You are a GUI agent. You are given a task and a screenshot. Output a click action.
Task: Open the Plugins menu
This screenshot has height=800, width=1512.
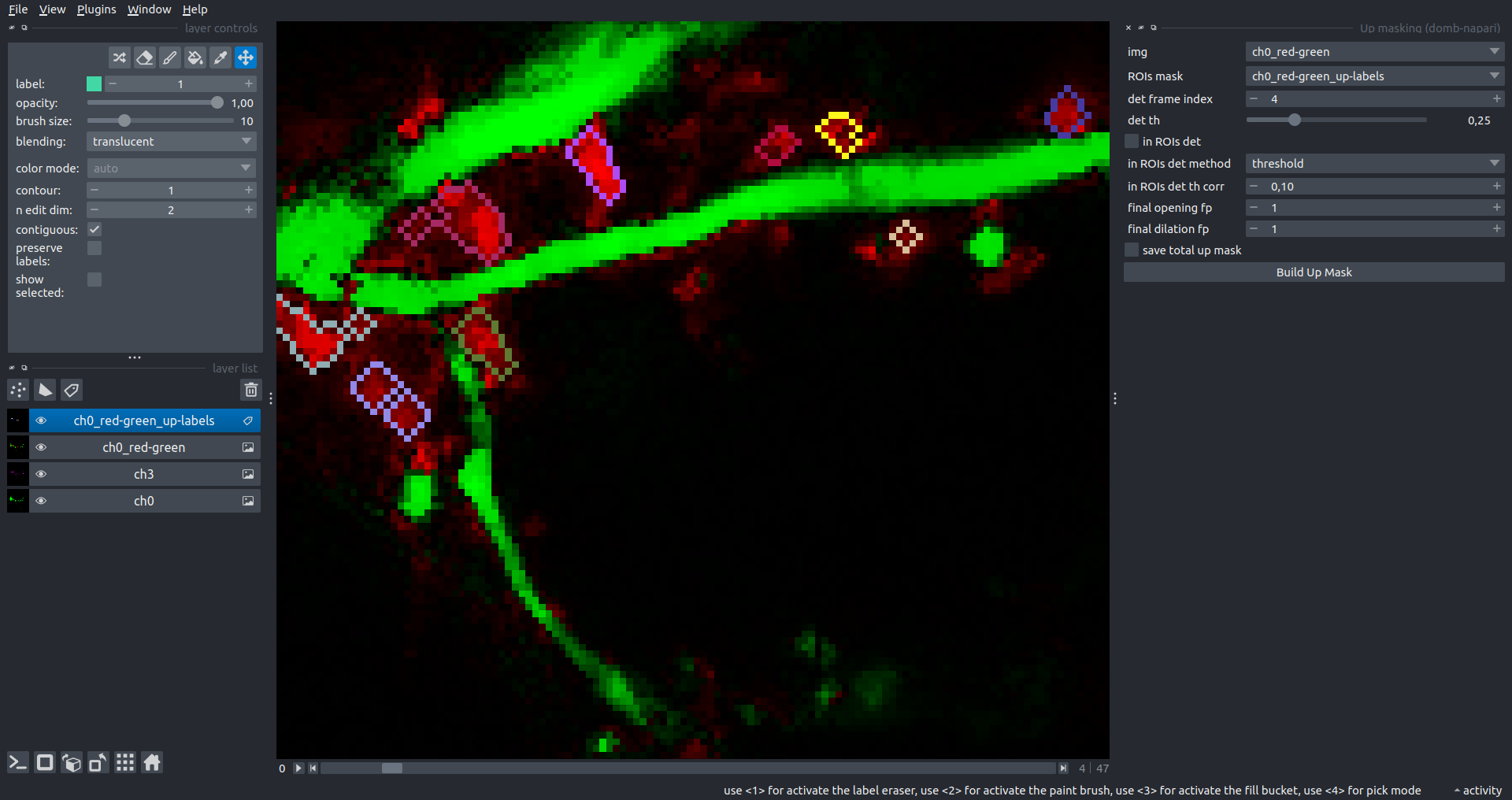coord(96,9)
